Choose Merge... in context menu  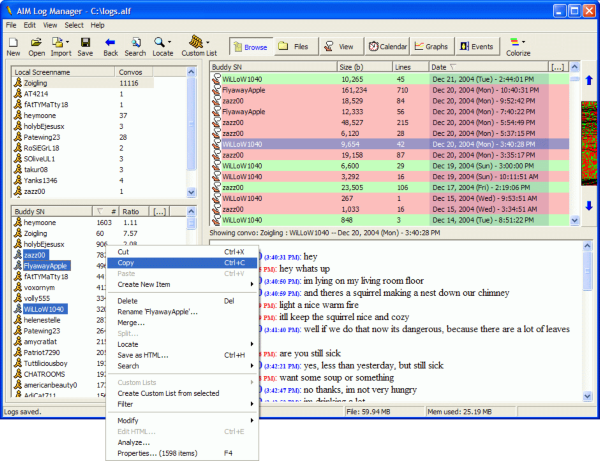[x=182, y=323]
